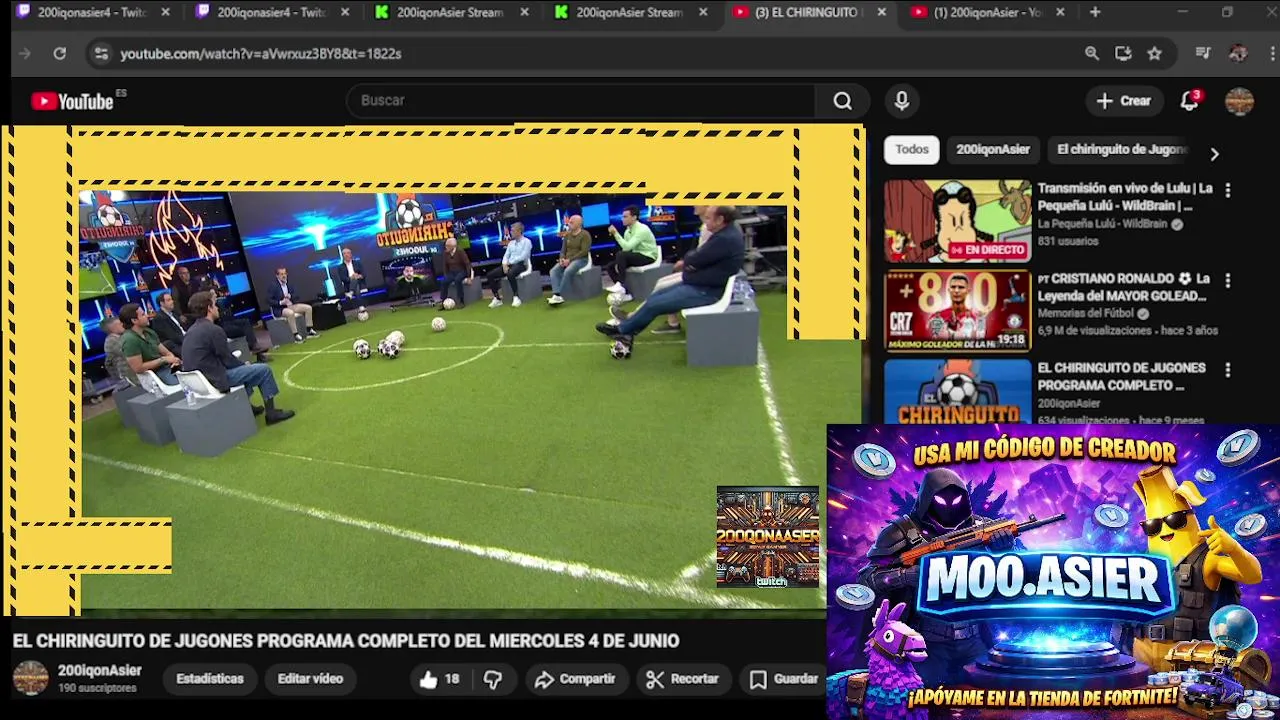Dislike the video with thumbs-down
The width and height of the screenshot is (1280, 720).
click(x=493, y=679)
